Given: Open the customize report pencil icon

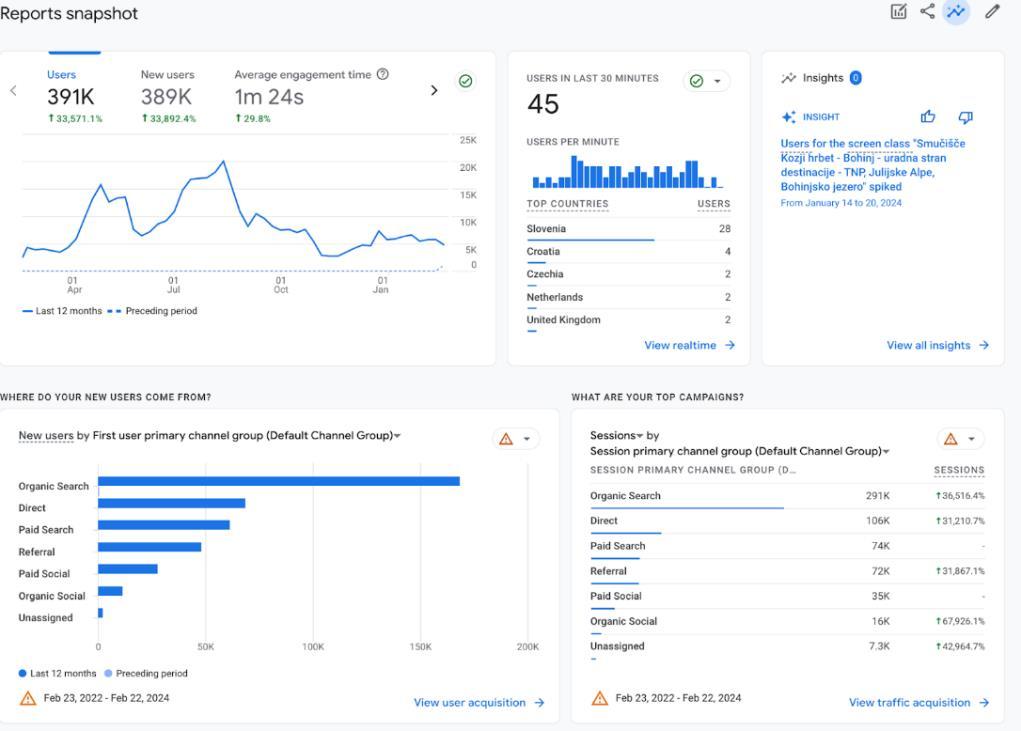Looking at the screenshot, I should click(x=992, y=12).
